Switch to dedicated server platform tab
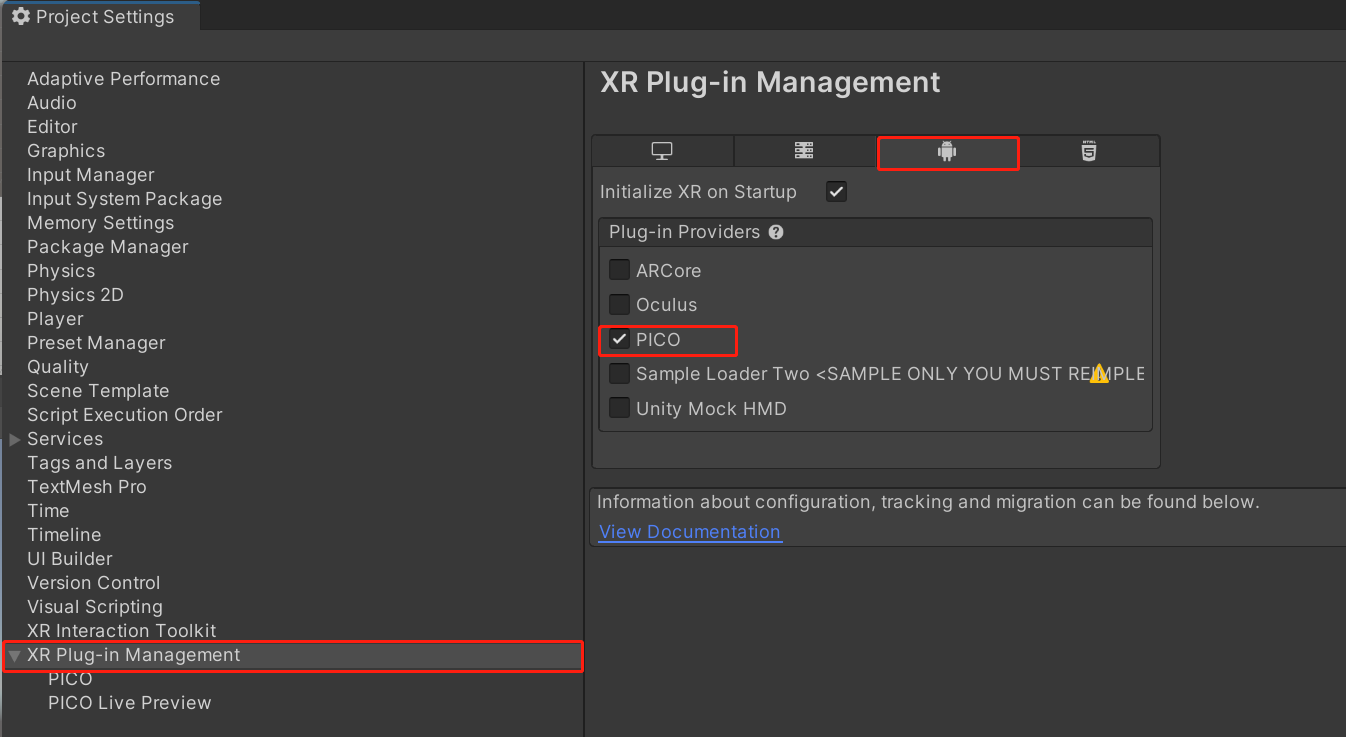The image size is (1346, 737). pos(804,151)
